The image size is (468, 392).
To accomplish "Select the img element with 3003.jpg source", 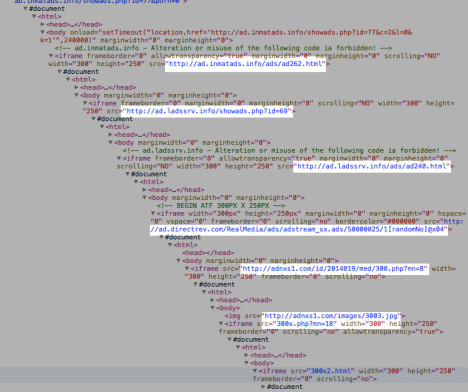I will [315, 315].
